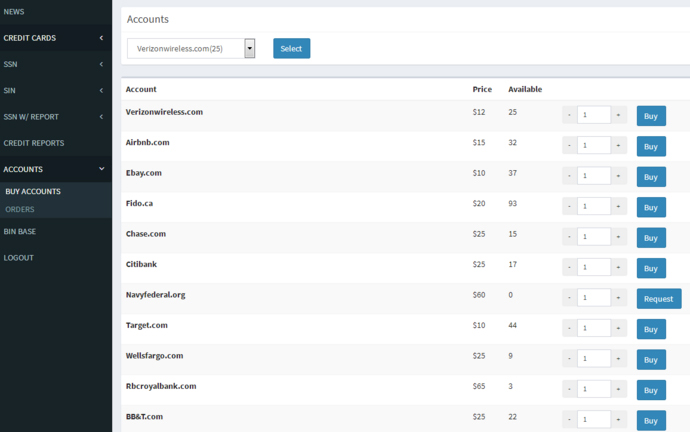The width and height of the screenshot is (690, 432).
Task: Expand the chevron next to SSN W/ REPORT
Action: [x=101, y=117]
